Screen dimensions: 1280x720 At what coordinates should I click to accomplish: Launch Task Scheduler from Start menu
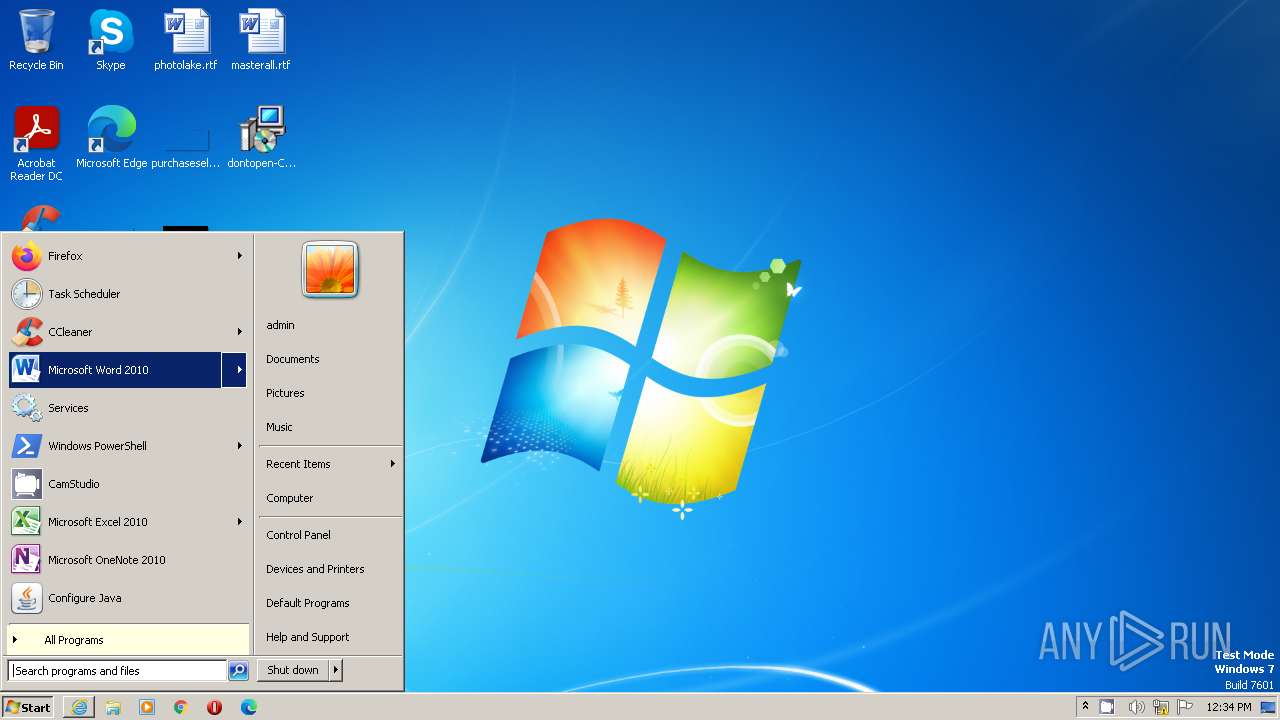point(127,294)
